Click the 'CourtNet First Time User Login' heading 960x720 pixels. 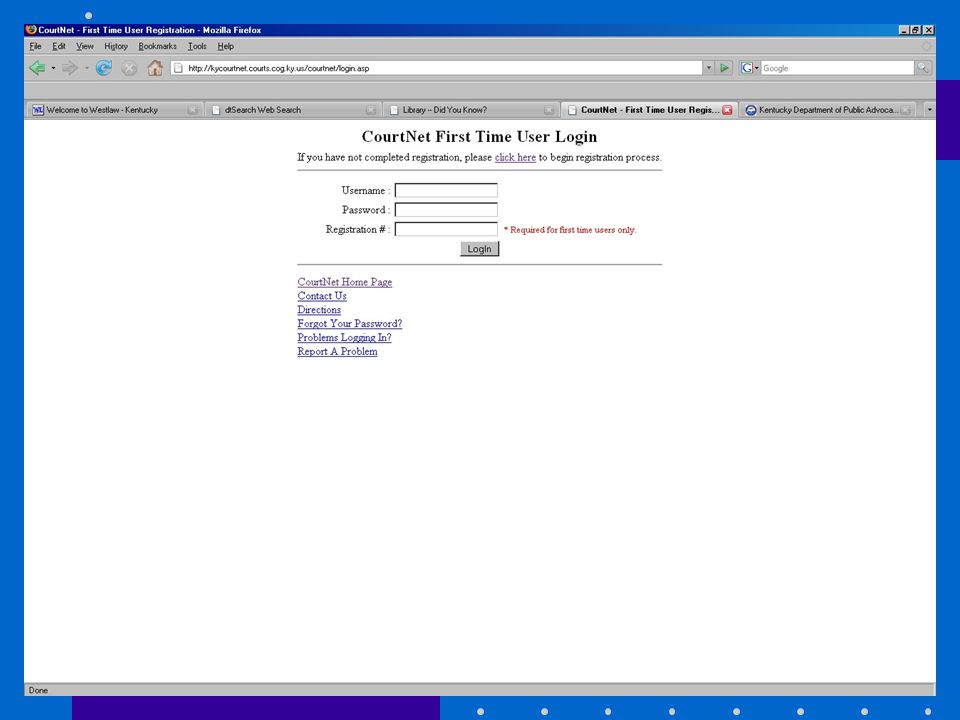click(479, 137)
